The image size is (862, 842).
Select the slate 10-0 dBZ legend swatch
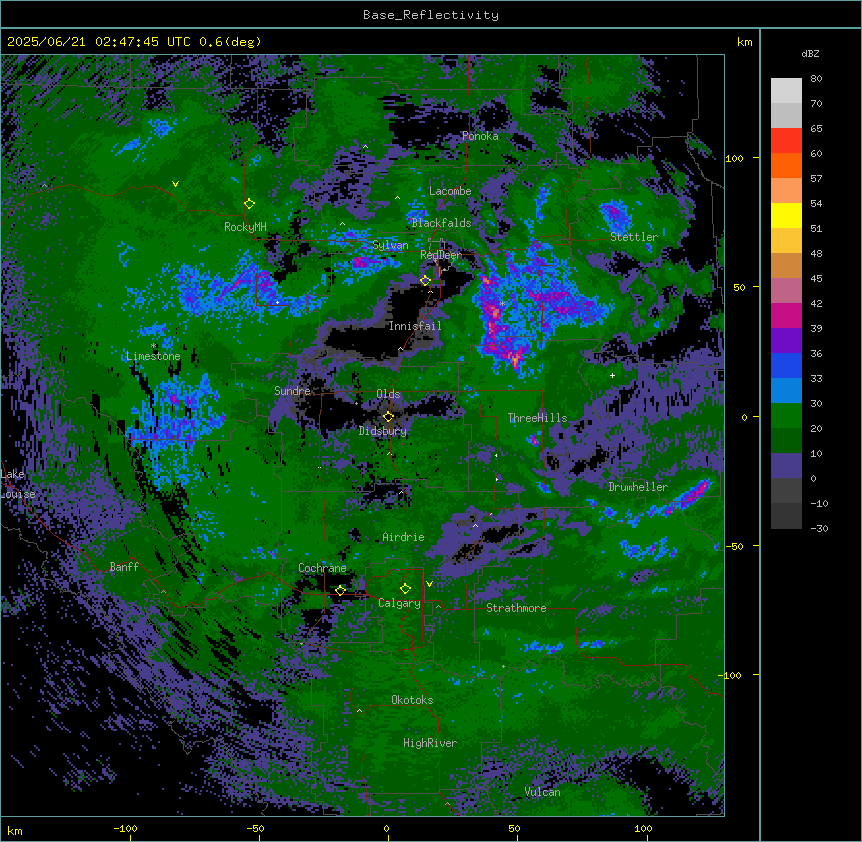tap(786, 466)
